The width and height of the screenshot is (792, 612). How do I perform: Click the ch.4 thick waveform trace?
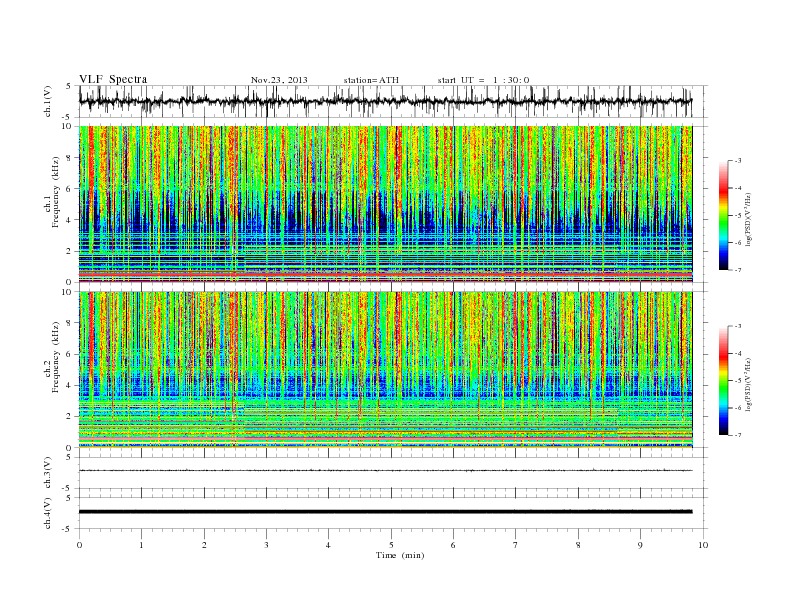(x=385, y=512)
